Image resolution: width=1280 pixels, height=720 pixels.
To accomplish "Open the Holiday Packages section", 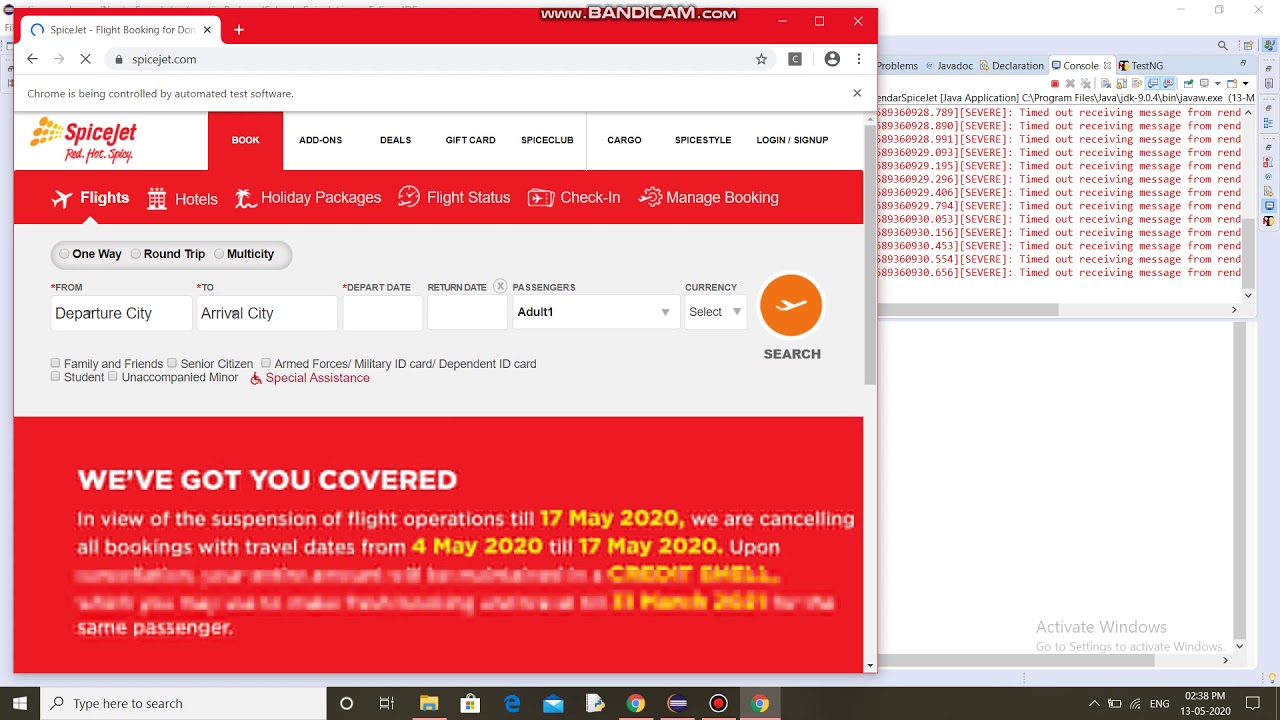I will tap(308, 198).
